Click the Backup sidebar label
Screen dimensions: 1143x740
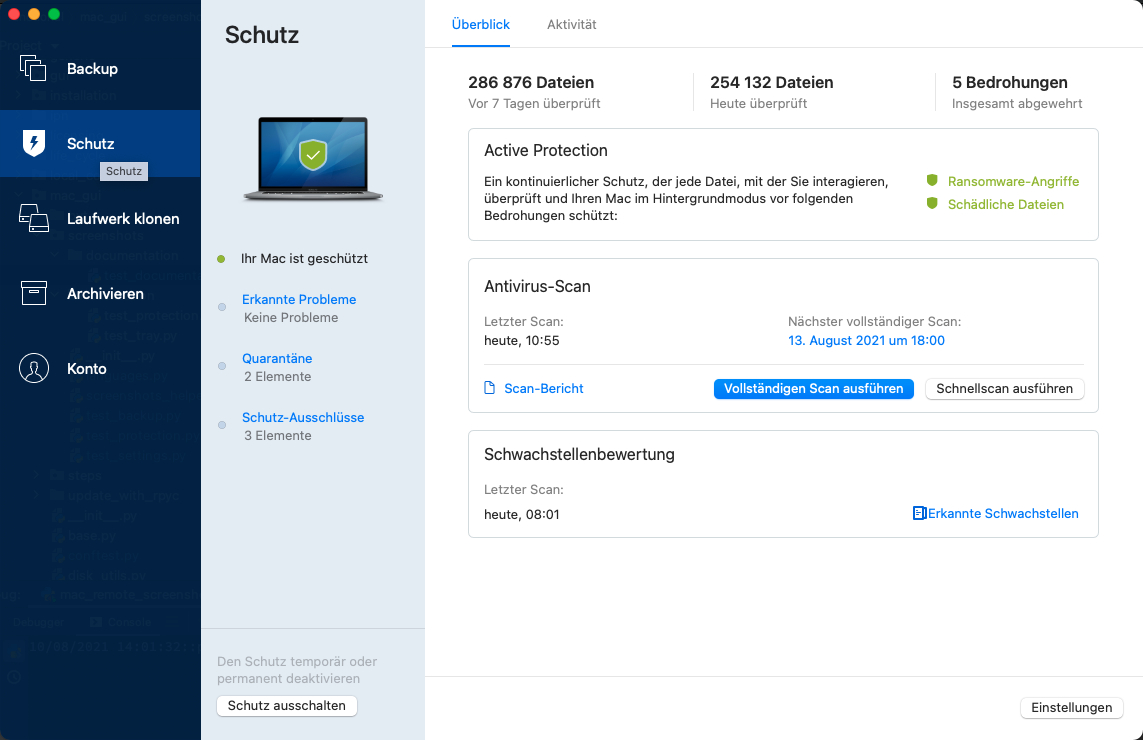point(93,69)
